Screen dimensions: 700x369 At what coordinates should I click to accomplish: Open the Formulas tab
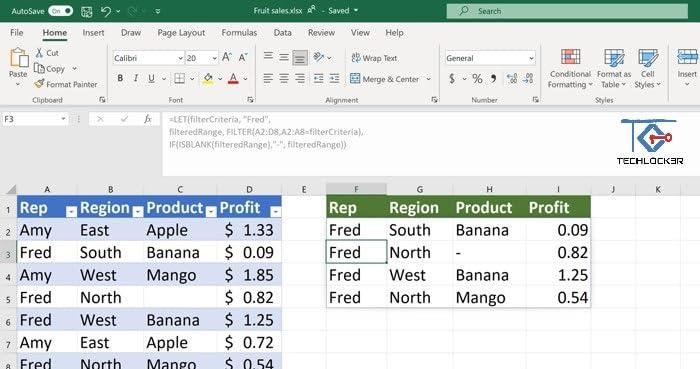click(239, 33)
